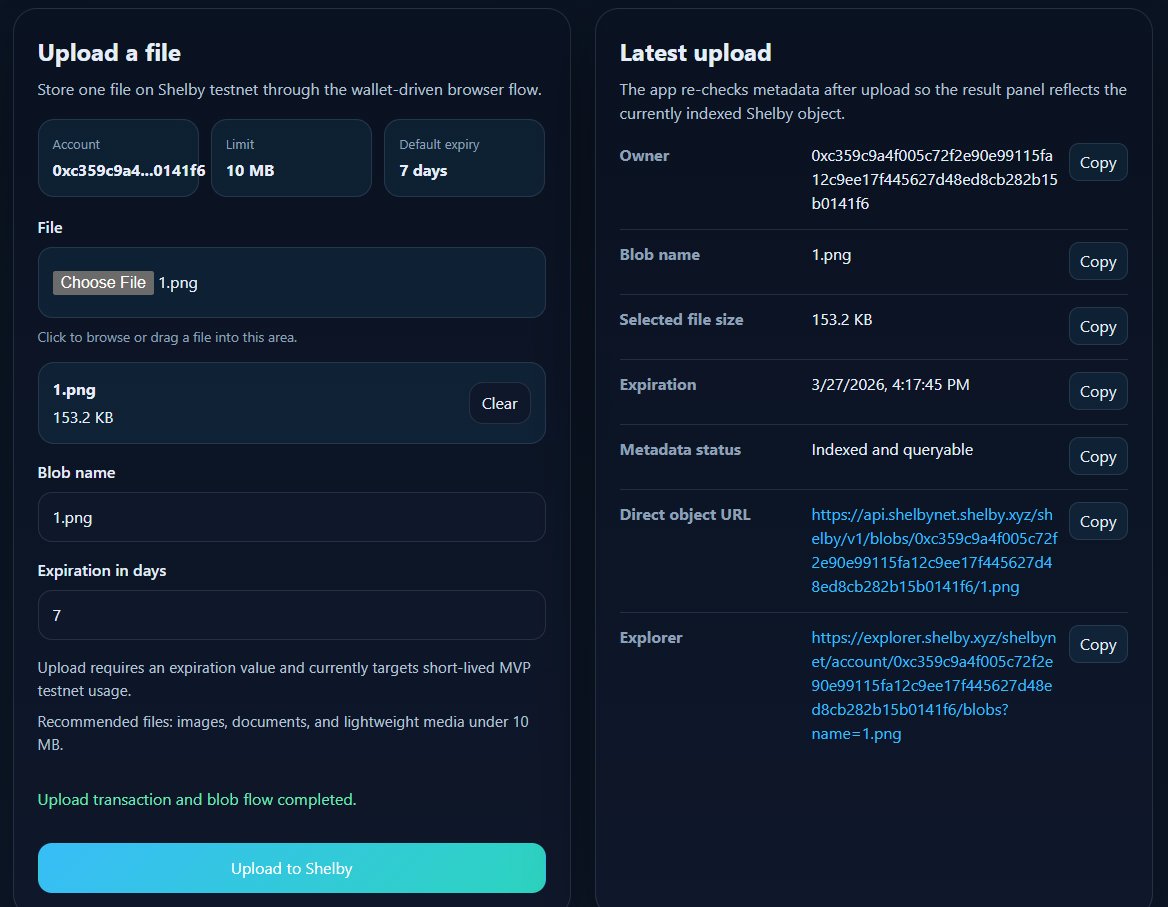Click the Account 0xc359c9a4...0141f6 card
Viewport: 1168px width, 907px height.
coord(118,158)
